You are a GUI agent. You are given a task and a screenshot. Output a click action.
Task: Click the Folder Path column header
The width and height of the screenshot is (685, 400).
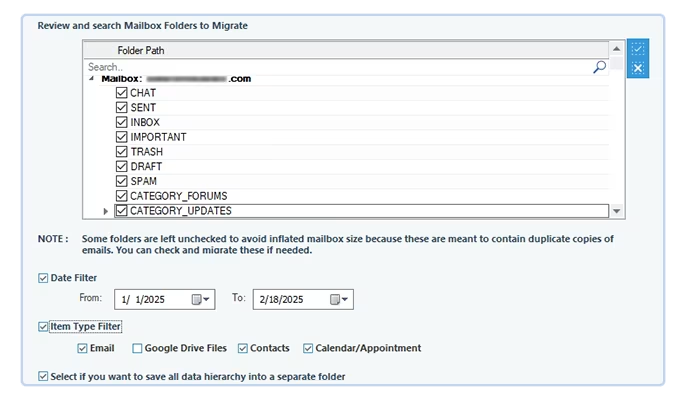140,49
